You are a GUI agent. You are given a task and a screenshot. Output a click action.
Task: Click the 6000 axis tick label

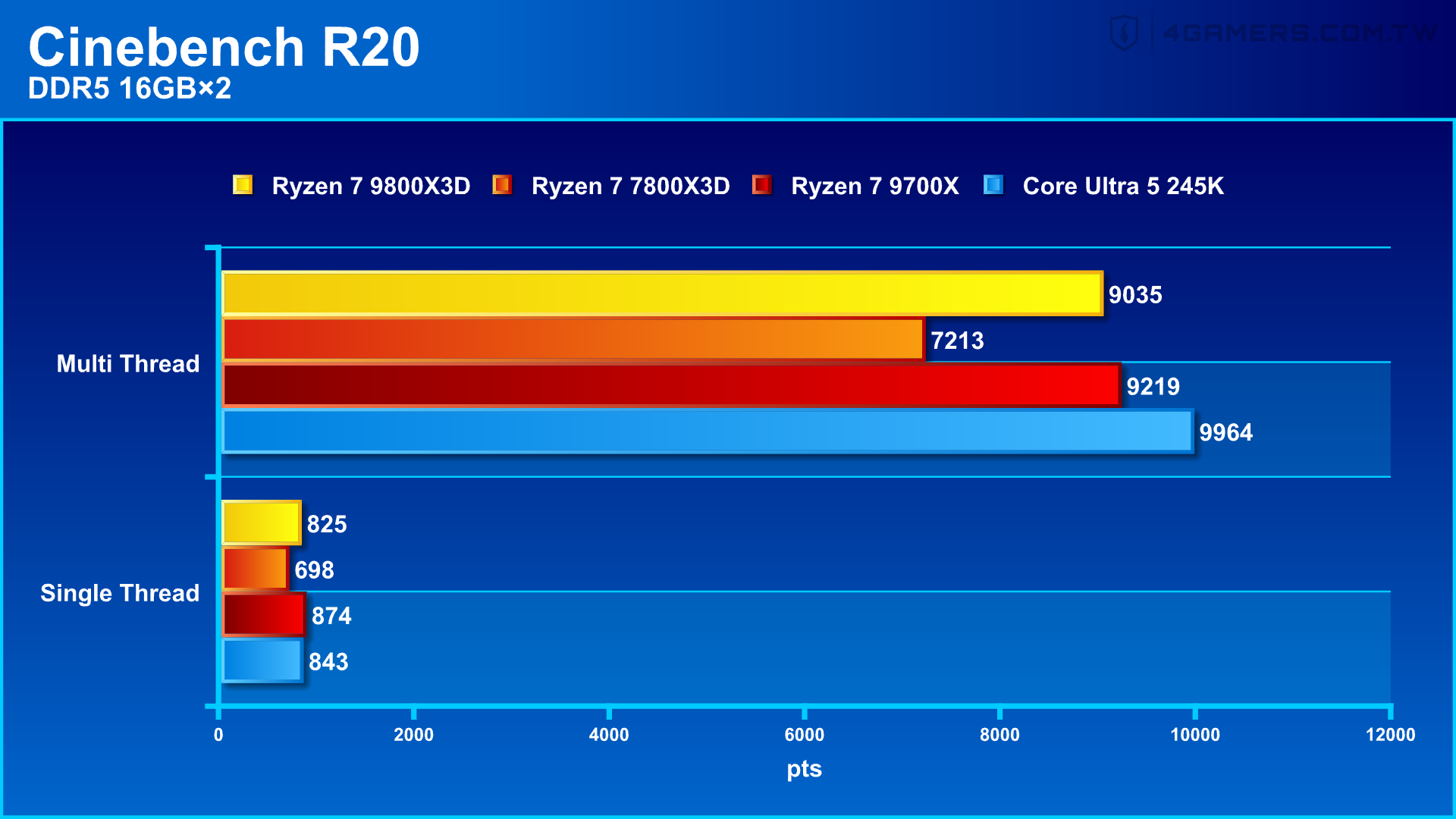coord(805,735)
